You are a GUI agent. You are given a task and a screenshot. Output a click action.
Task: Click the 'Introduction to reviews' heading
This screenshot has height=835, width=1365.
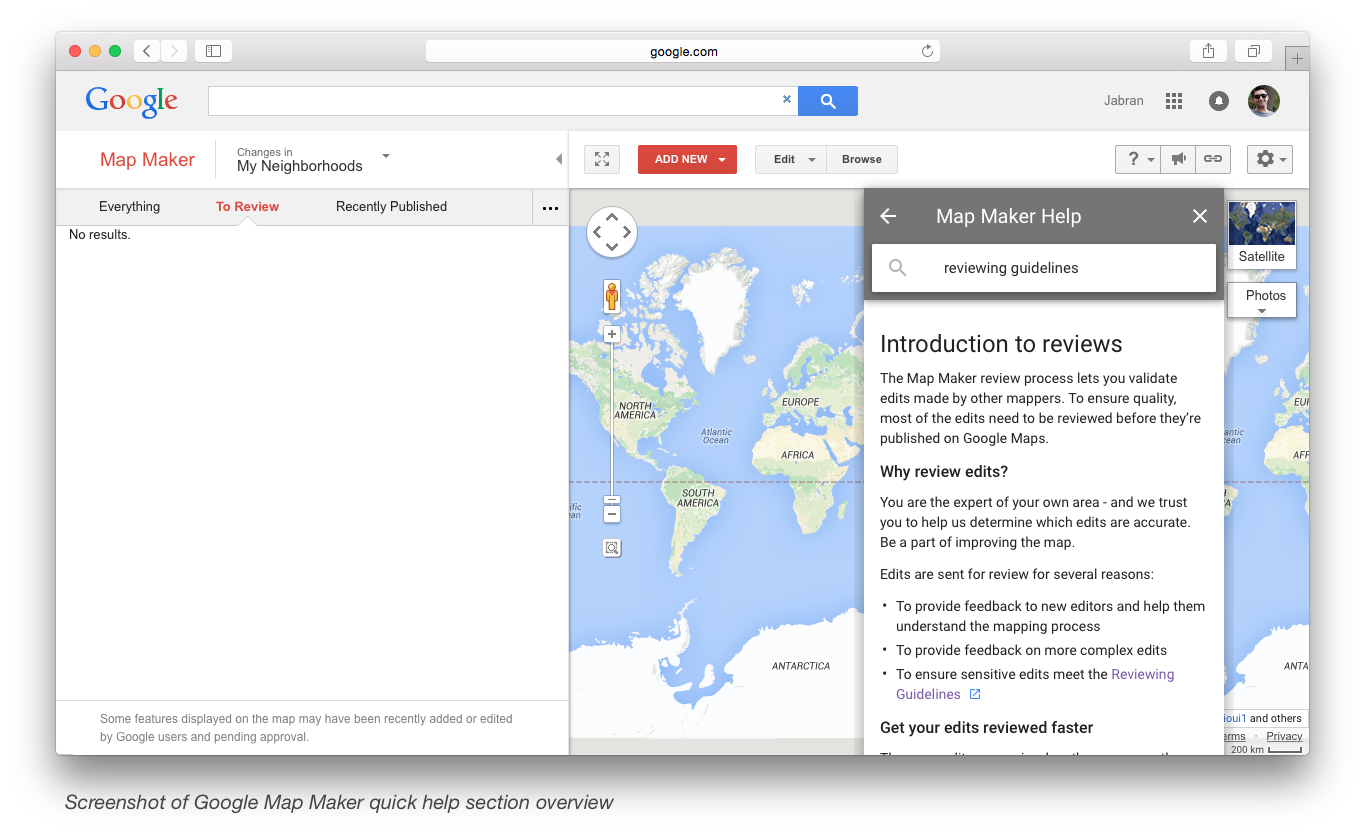[x=1001, y=344]
